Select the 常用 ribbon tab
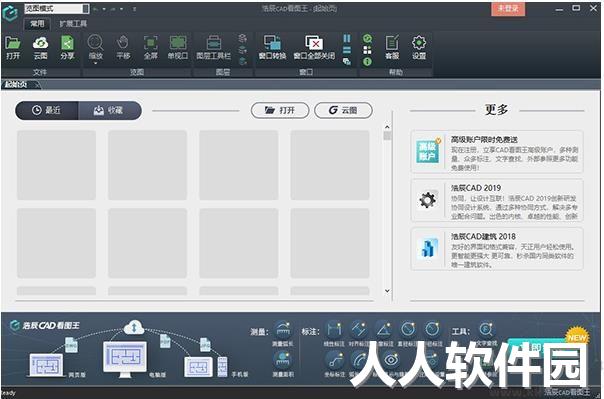 point(37,24)
